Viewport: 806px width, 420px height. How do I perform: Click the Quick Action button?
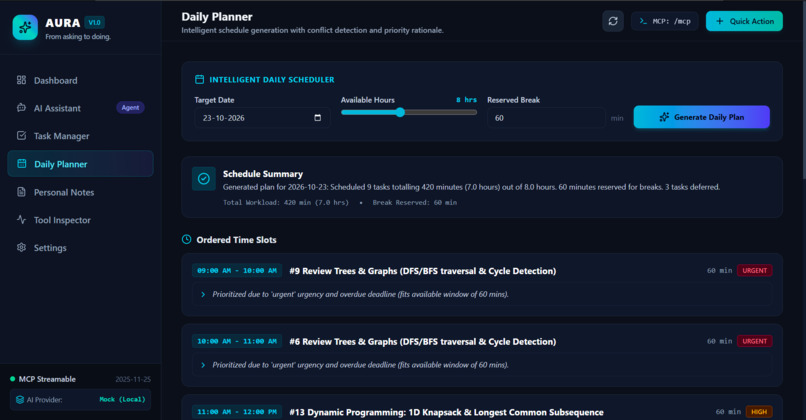[744, 21]
